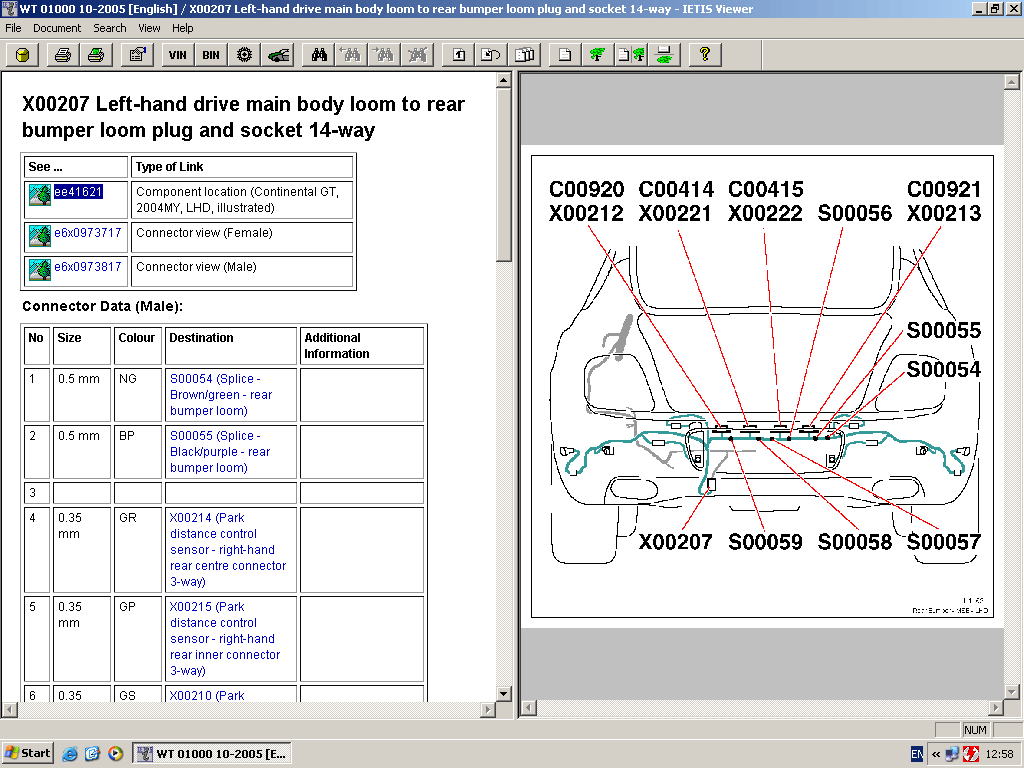Open the File menu
Image resolution: width=1024 pixels, height=768 pixels.
(x=13, y=28)
